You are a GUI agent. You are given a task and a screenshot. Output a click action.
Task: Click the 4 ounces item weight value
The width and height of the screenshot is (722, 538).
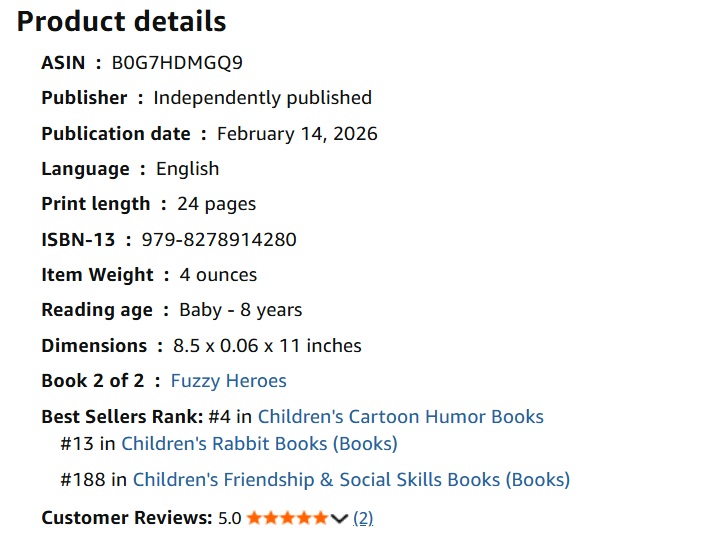(218, 275)
